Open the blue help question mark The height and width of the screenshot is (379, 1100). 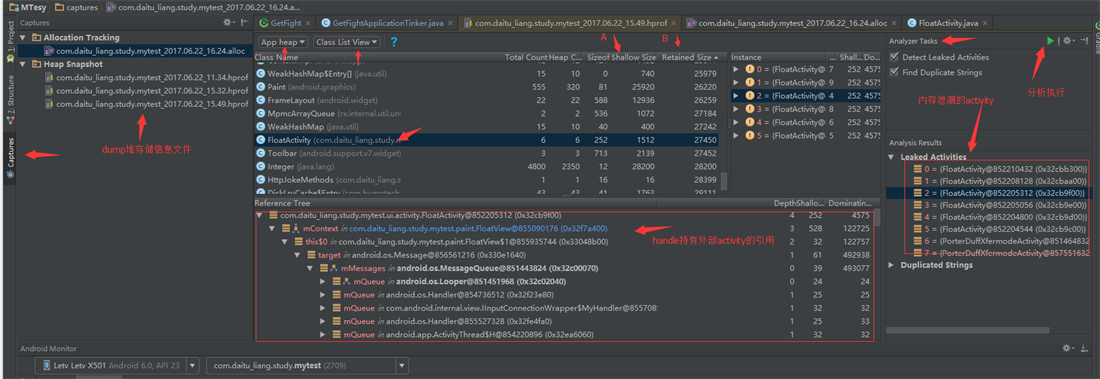point(394,42)
